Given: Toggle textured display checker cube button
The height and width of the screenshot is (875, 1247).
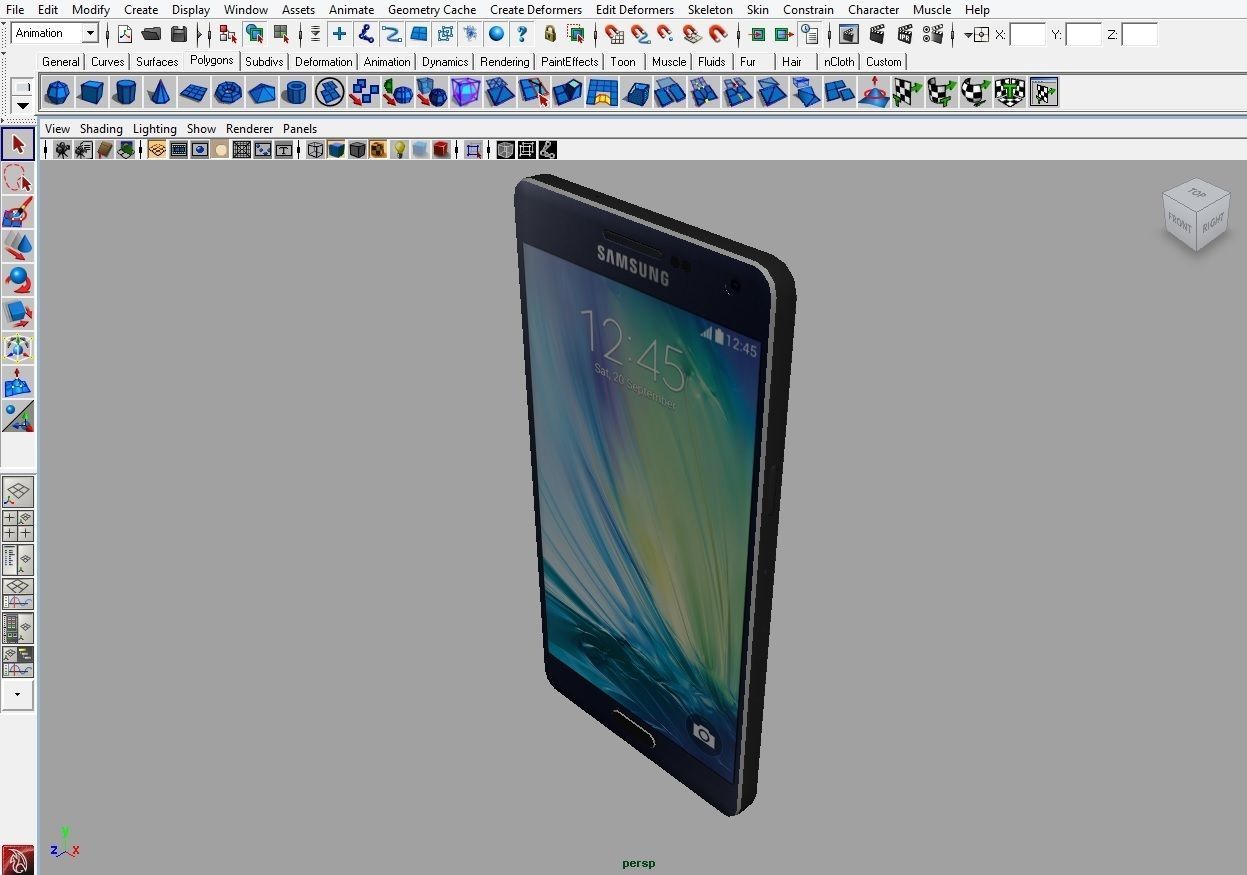Looking at the screenshot, I should click(x=378, y=150).
